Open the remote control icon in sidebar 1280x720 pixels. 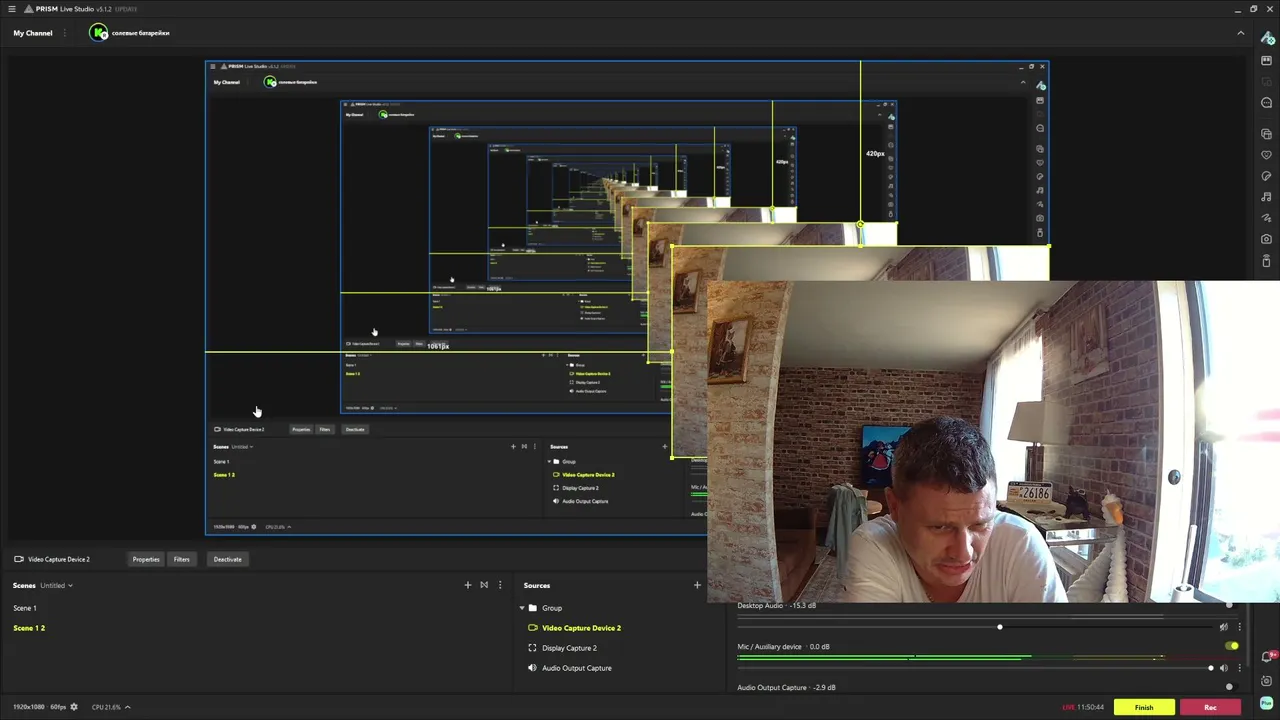pos(1266,260)
